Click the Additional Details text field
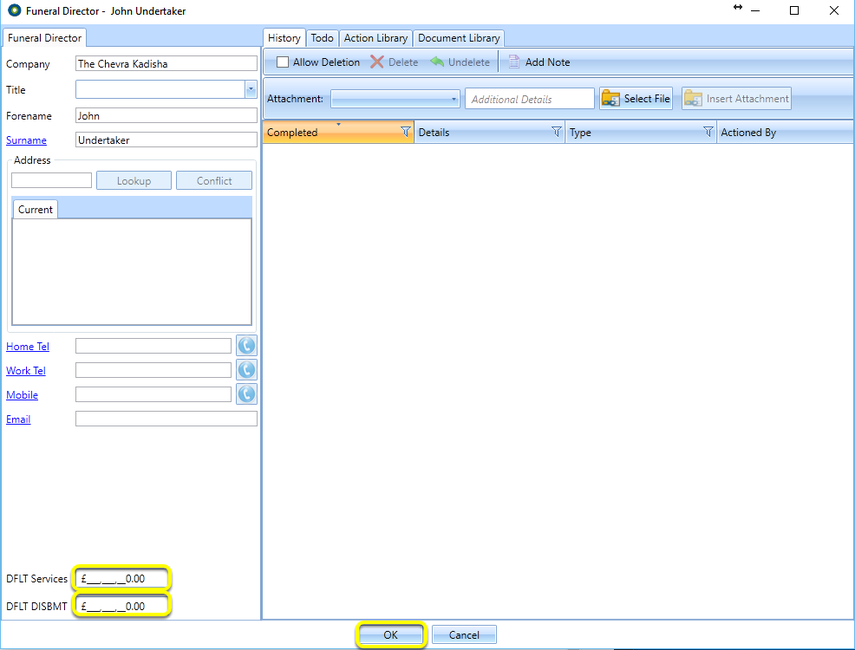 point(529,99)
